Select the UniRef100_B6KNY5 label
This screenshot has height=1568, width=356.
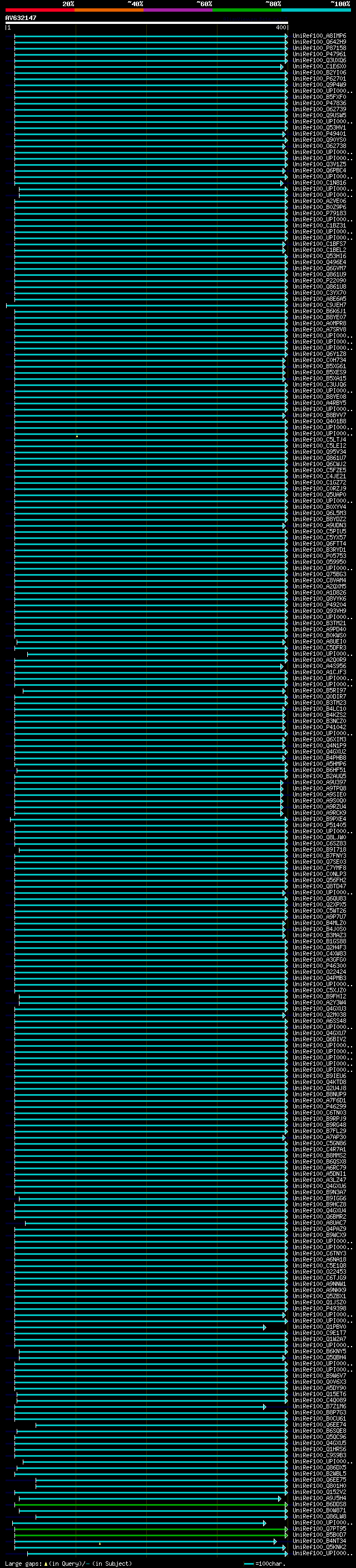(319, 1351)
